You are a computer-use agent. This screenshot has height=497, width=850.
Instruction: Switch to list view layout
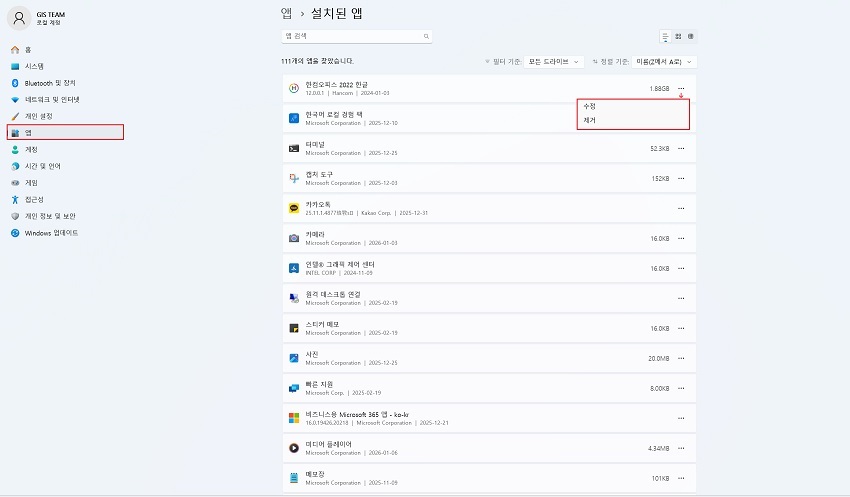(665, 36)
